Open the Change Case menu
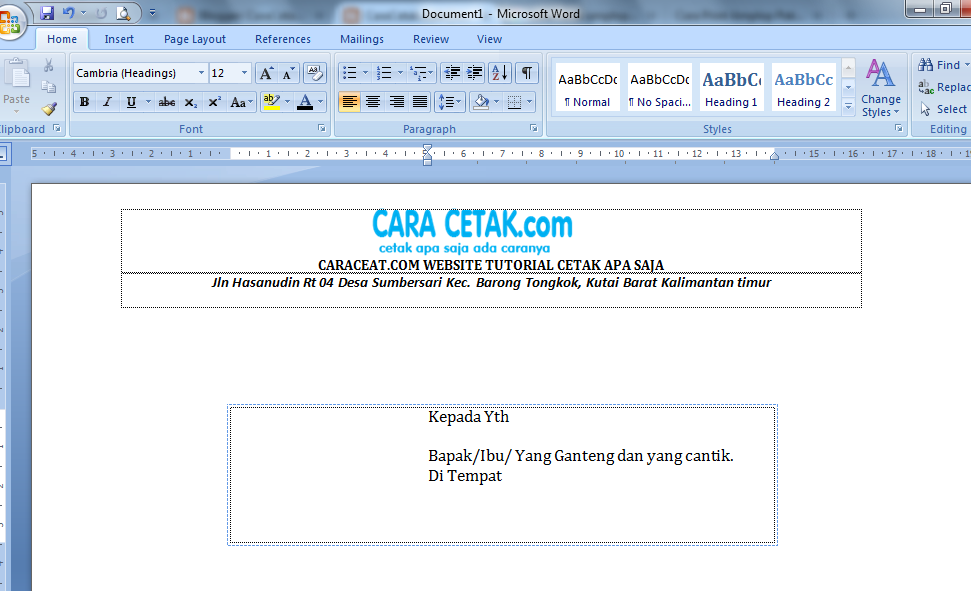 pos(241,102)
